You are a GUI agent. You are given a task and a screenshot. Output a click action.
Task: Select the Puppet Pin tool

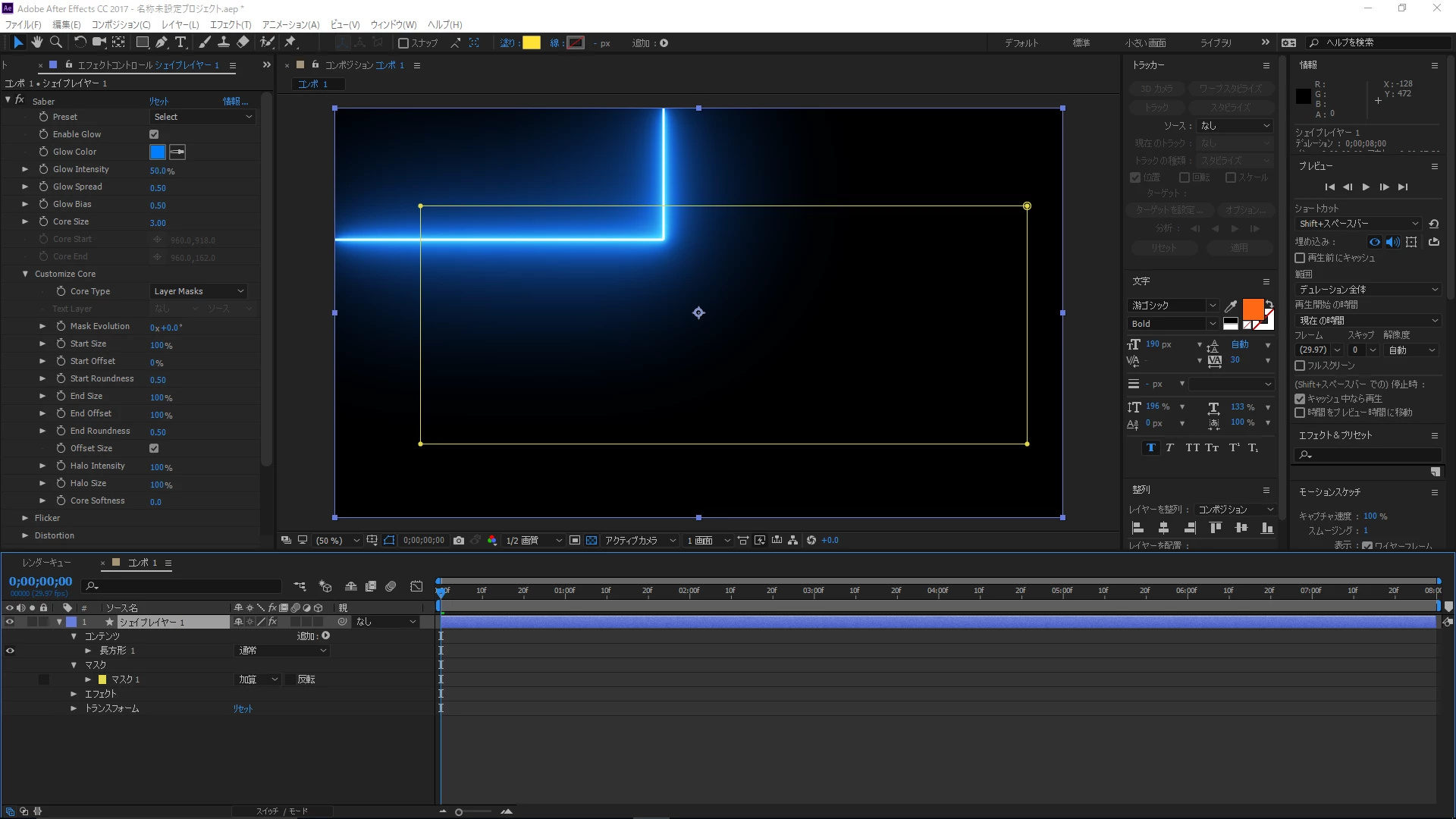point(290,42)
